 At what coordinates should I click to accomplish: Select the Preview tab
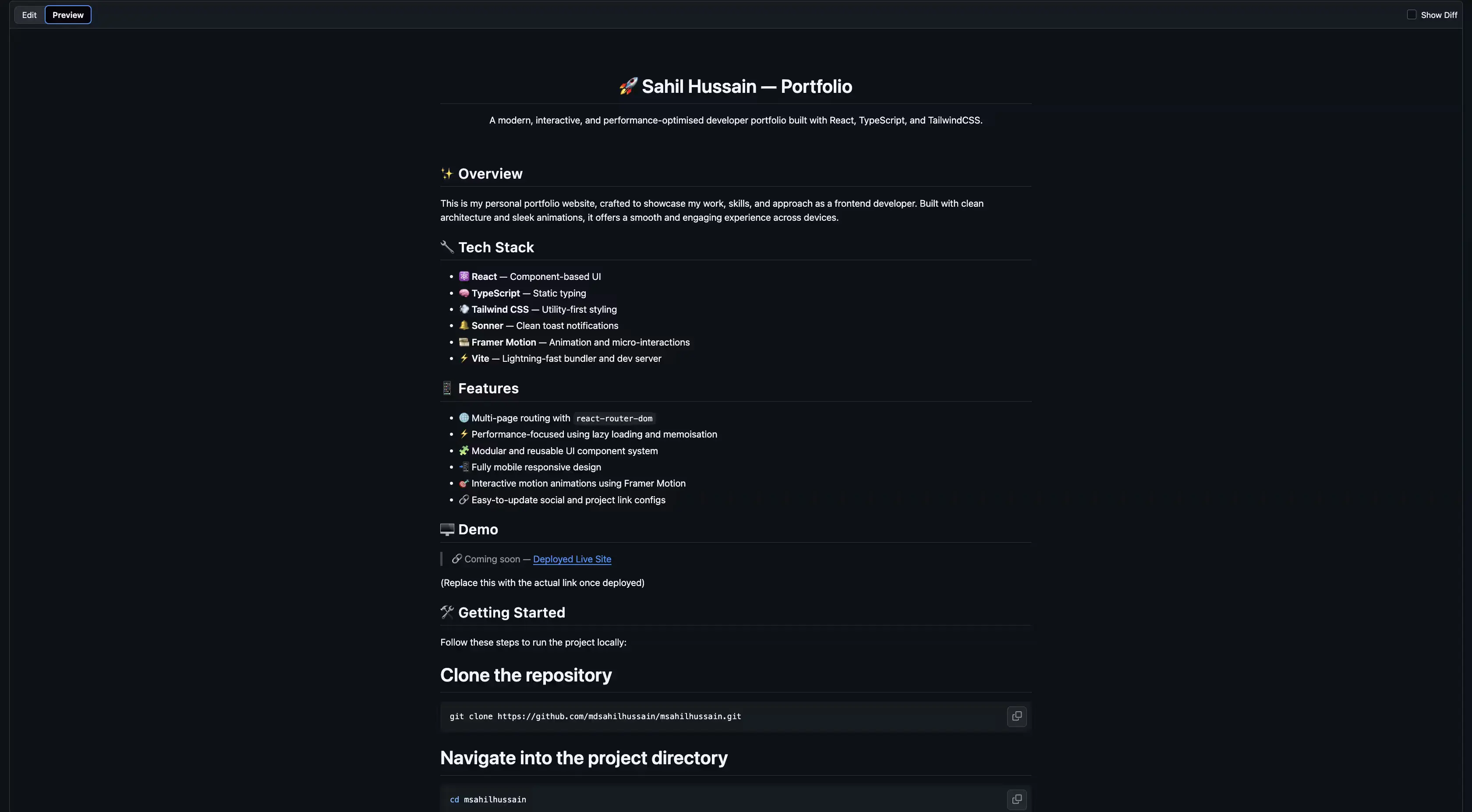[x=68, y=15]
